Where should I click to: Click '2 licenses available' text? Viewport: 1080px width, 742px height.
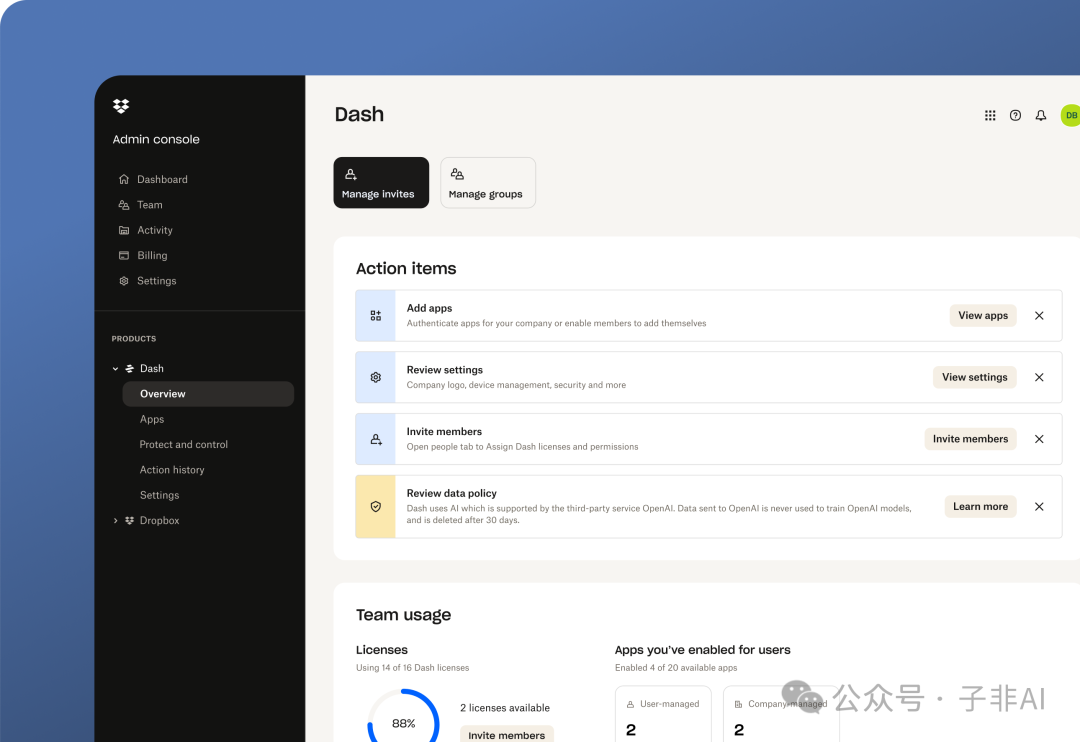coord(505,708)
